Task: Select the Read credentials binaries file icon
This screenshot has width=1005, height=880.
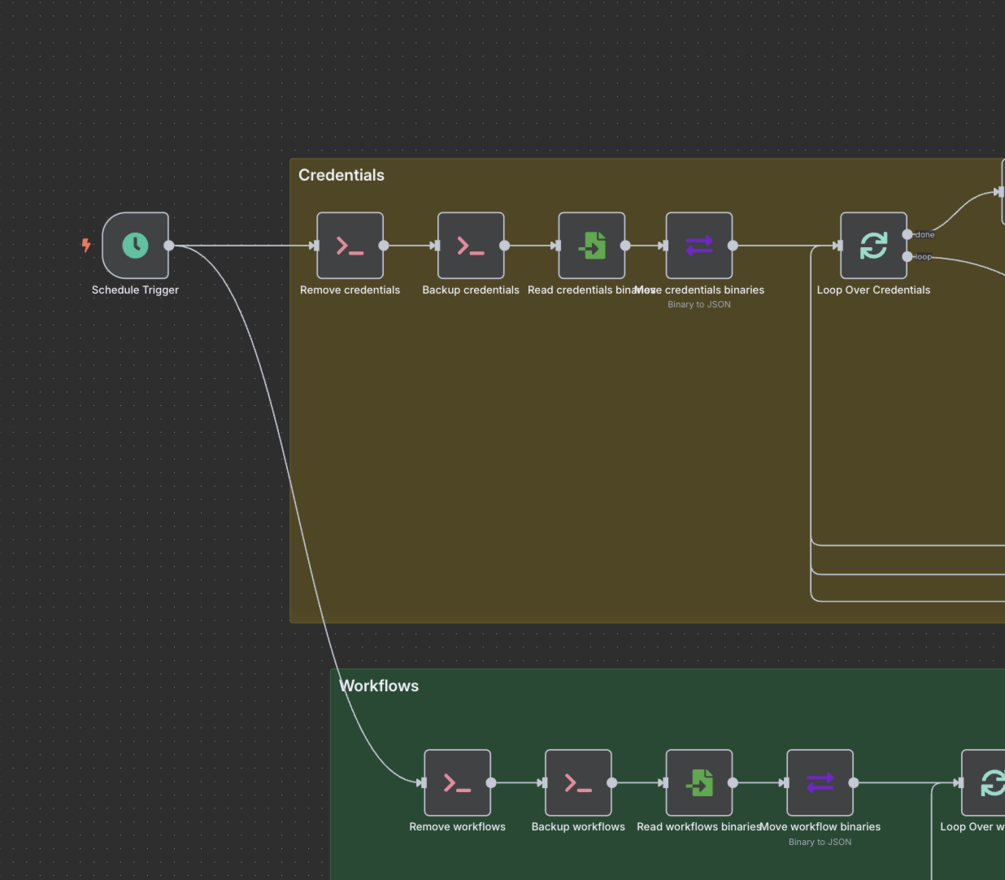Action: click(591, 245)
